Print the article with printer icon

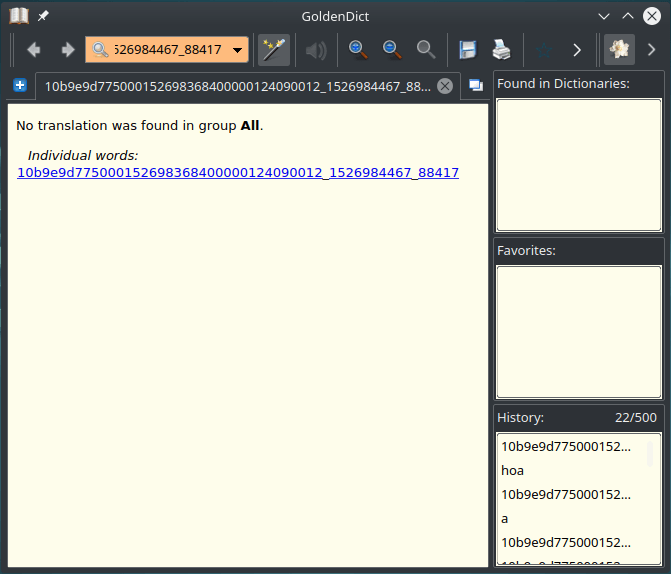pos(501,50)
